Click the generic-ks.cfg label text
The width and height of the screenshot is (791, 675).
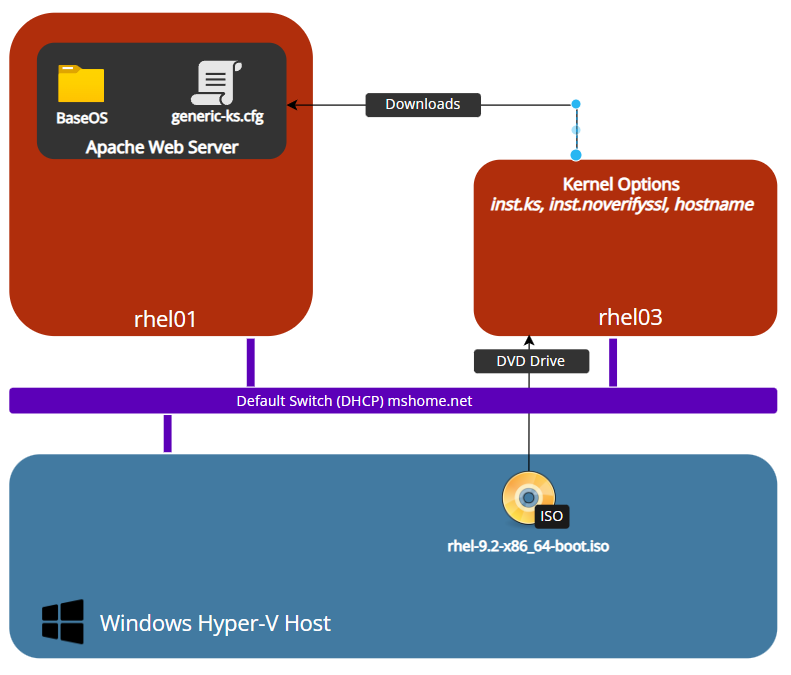[217, 117]
